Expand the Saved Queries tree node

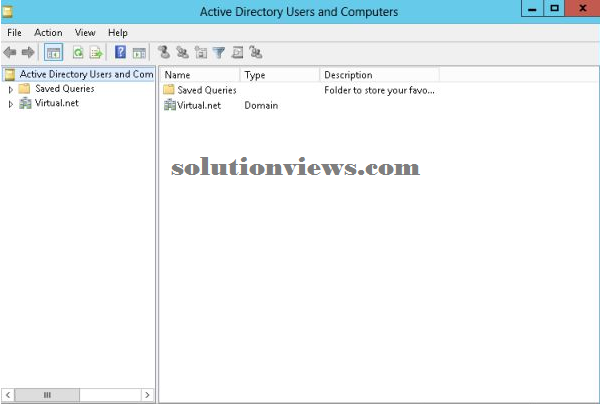pyautogui.click(x=11, y=90)
